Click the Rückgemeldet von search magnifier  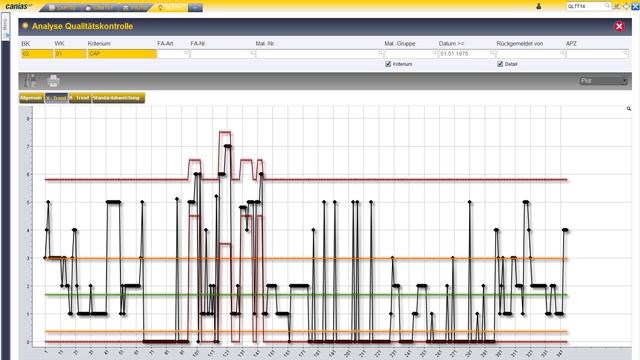point(562,53)
